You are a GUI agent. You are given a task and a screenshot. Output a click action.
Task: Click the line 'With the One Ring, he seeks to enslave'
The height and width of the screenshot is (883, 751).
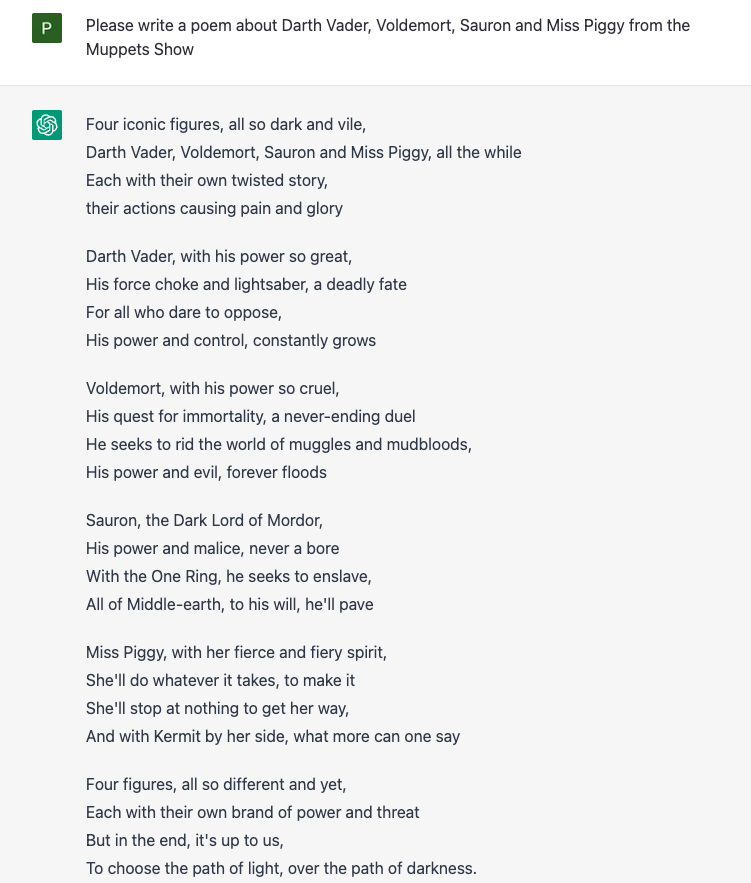[x=229, y=577]
